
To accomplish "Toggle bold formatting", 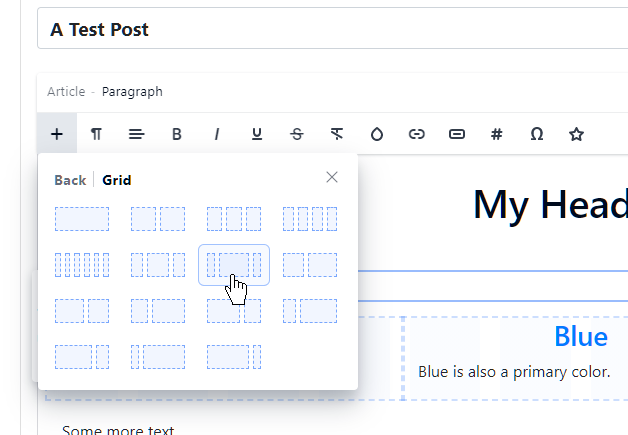I will click(x=177, y=134).
